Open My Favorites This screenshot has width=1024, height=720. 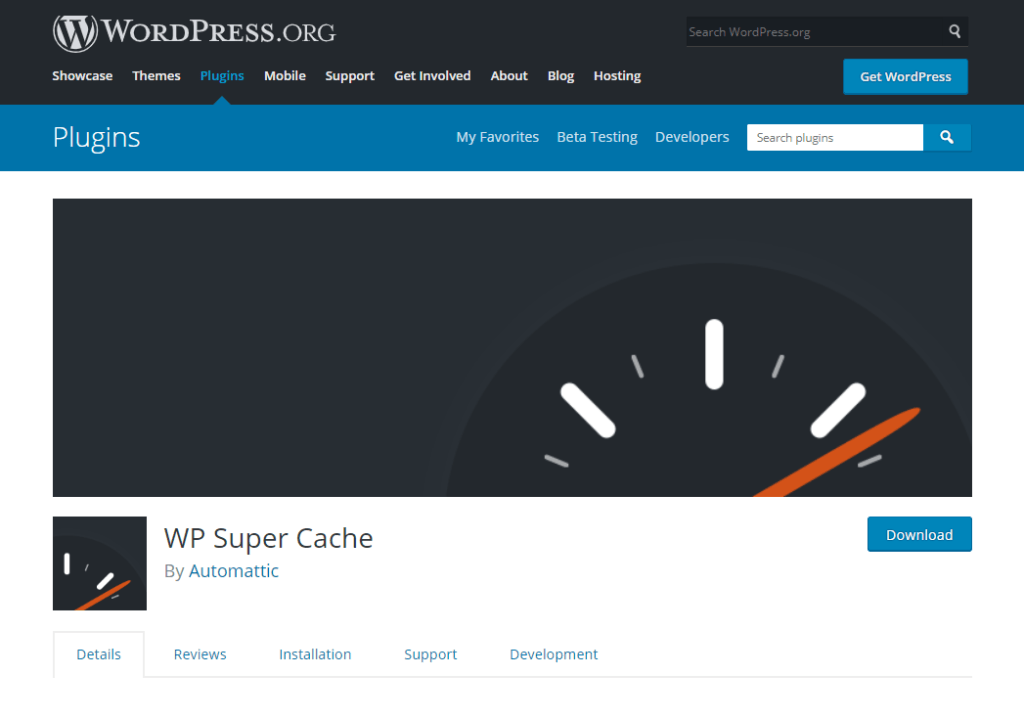click(x=498, y=137)
